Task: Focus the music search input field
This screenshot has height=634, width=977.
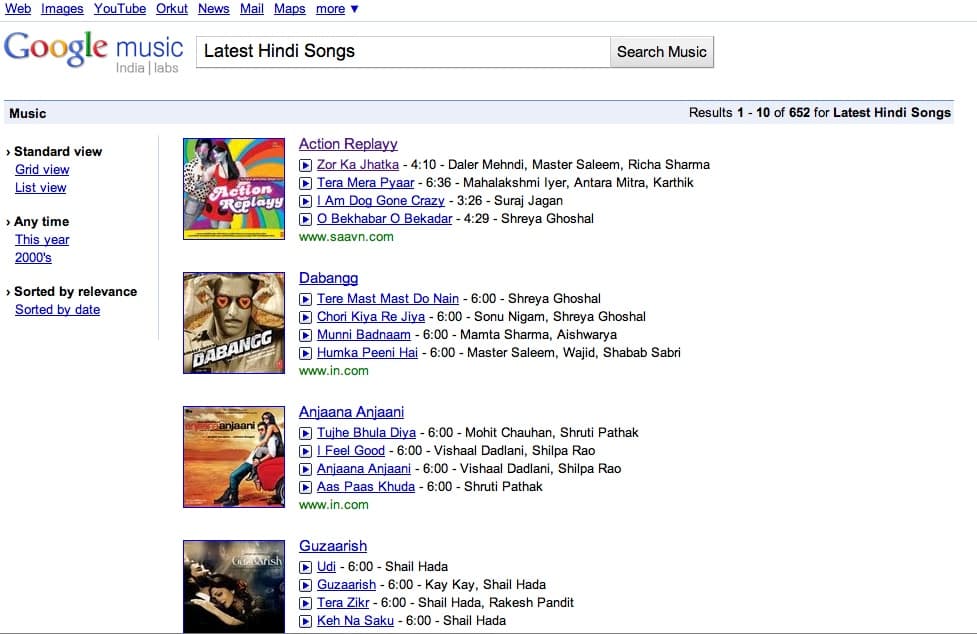Action: coord(403,52)
